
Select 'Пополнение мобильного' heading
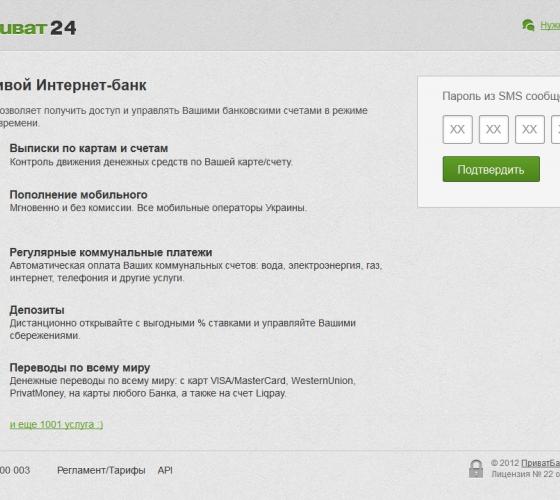[x=79, y=195]
